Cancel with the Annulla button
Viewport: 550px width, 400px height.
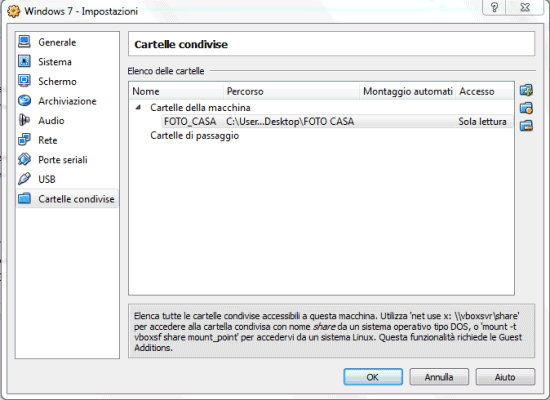[439, 377]
